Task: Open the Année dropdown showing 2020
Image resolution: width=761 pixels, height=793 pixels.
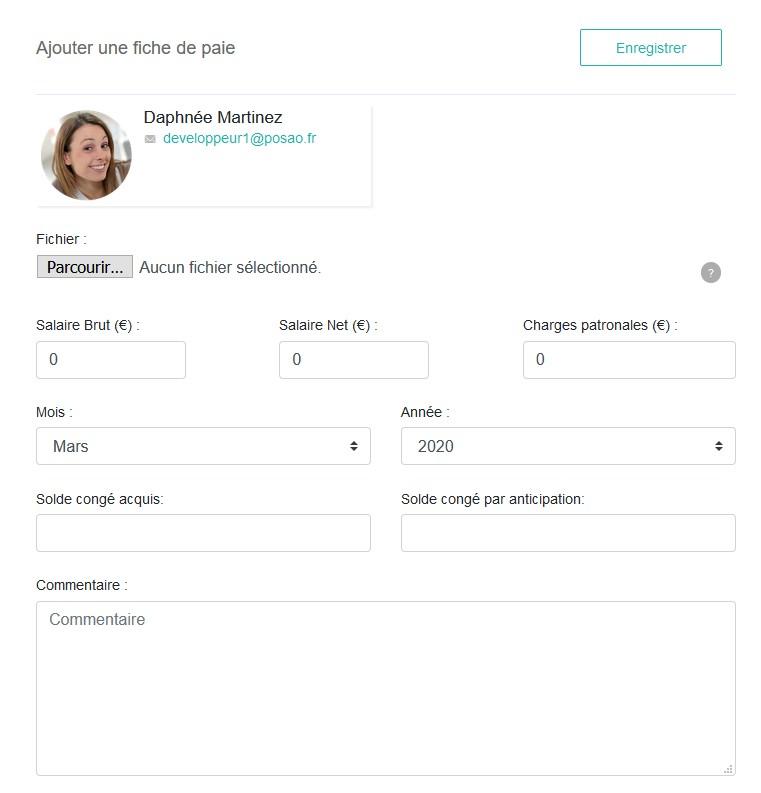Action: [568, 446]
